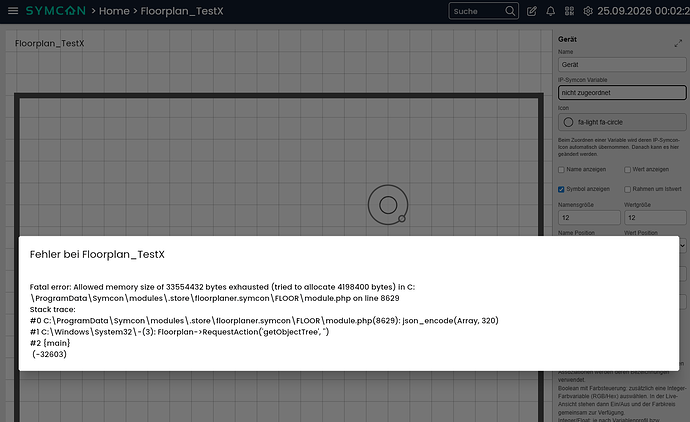Click the search magnifier icon
690x422 pixels.
tap(510, 11)
